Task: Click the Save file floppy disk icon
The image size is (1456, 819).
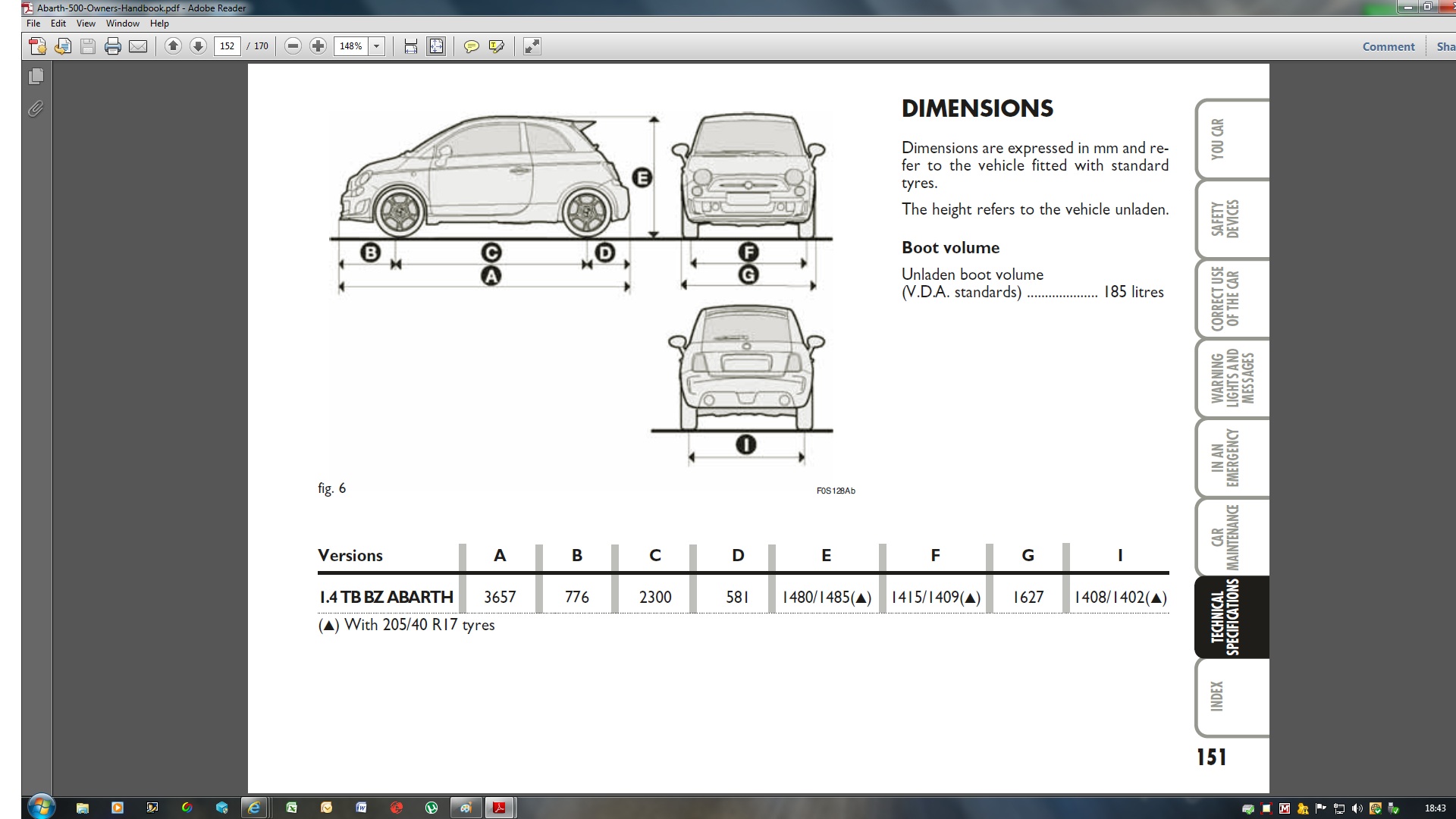Action: point(88,46)
